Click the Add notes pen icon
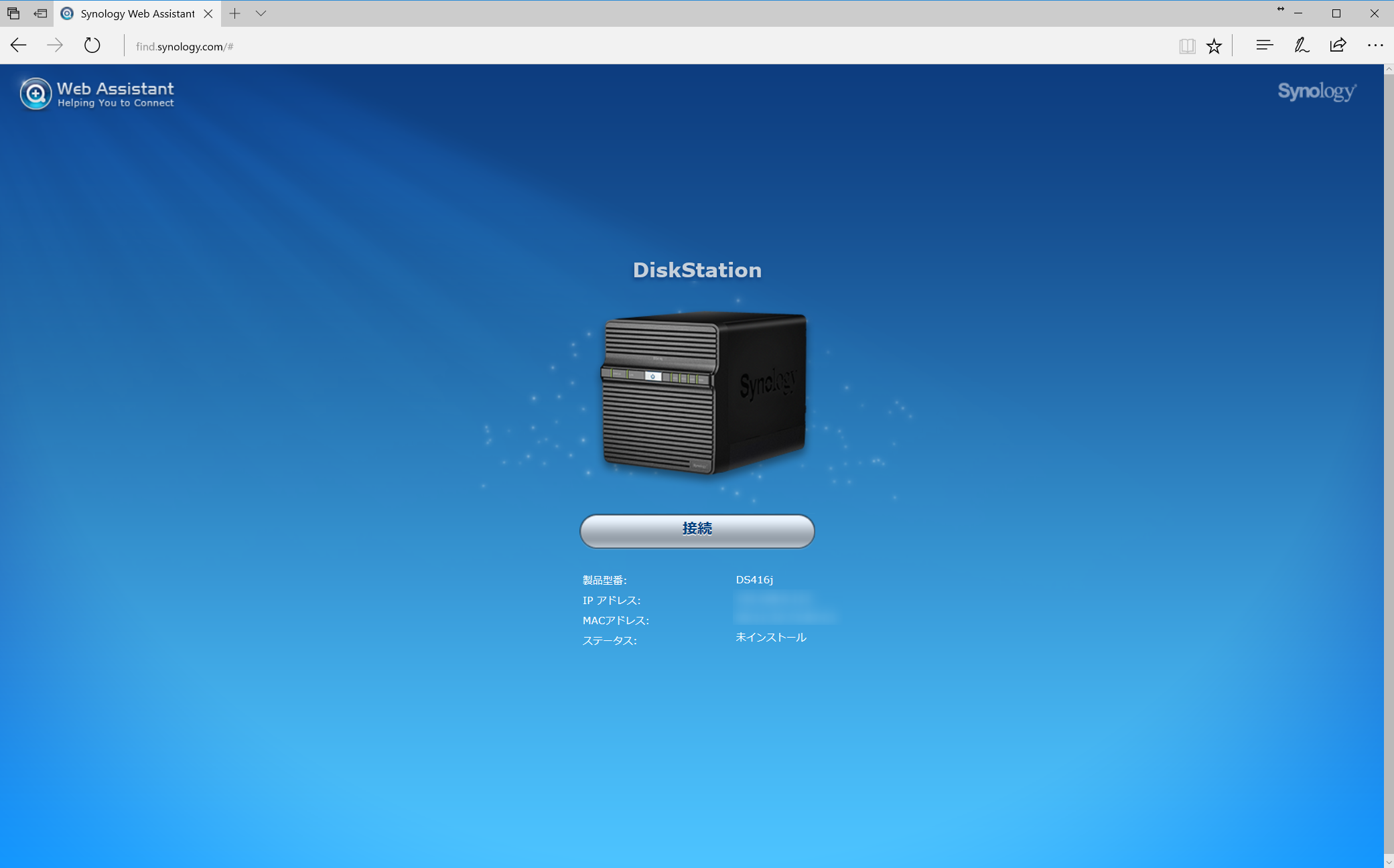Screen dimensions: 1394x868 1301,46
